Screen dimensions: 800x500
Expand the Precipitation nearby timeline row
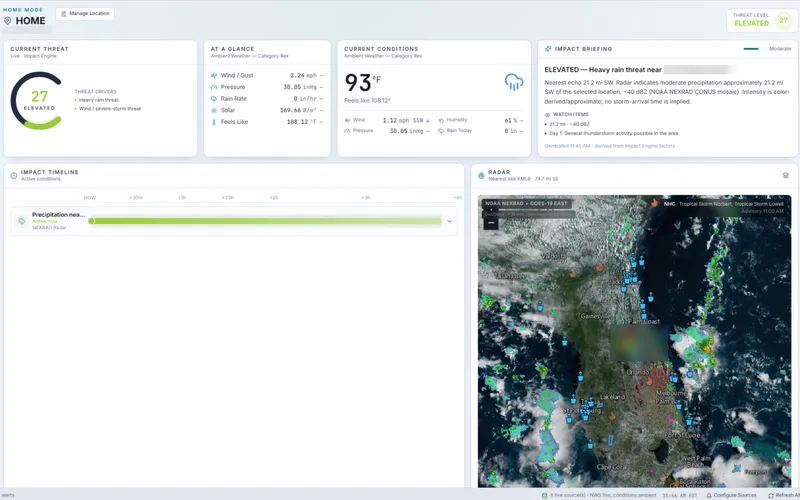449,221
